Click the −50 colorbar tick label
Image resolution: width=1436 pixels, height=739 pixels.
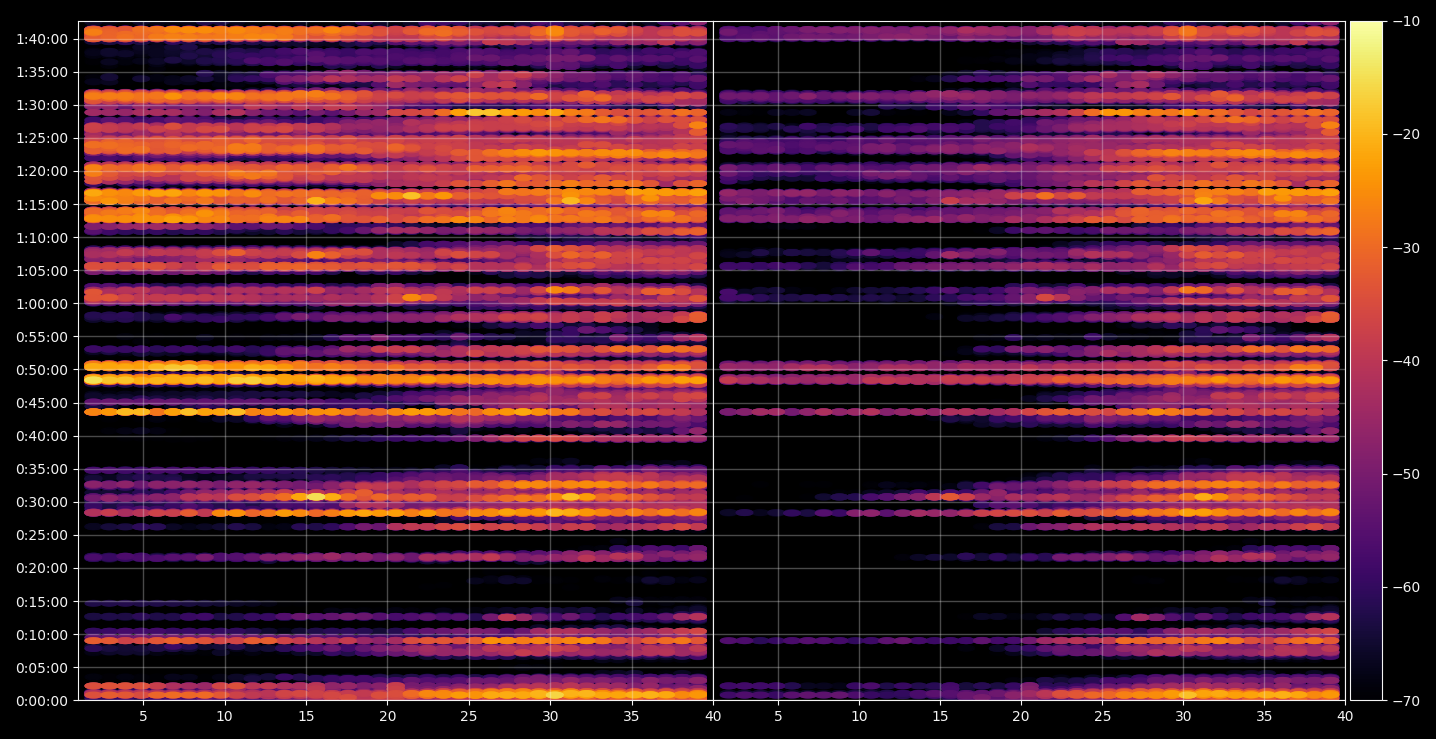point(1406,474)
